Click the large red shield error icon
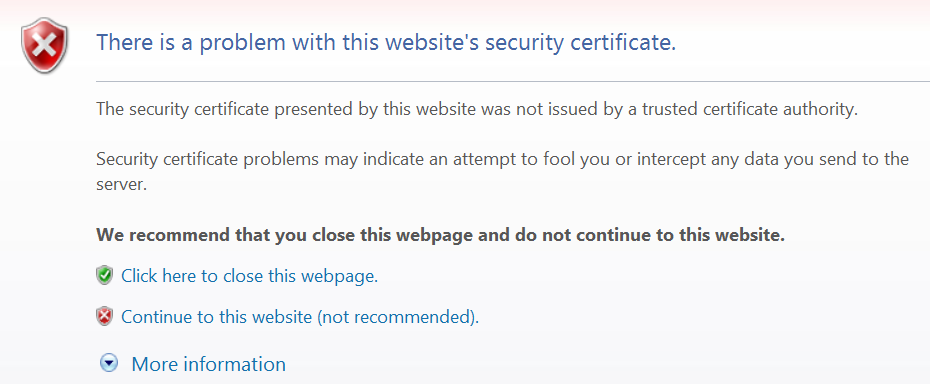 (44, 45)
